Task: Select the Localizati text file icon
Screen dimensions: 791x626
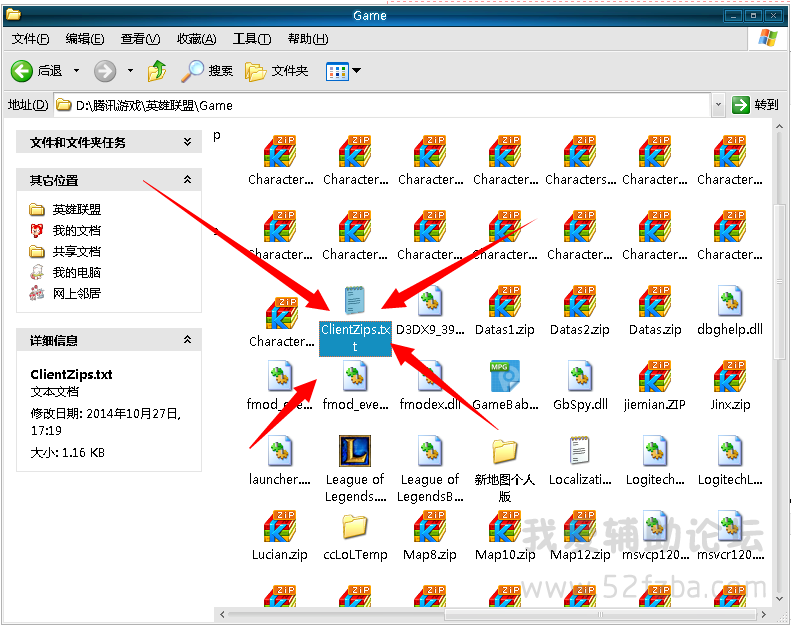Action: coord(580,450)
